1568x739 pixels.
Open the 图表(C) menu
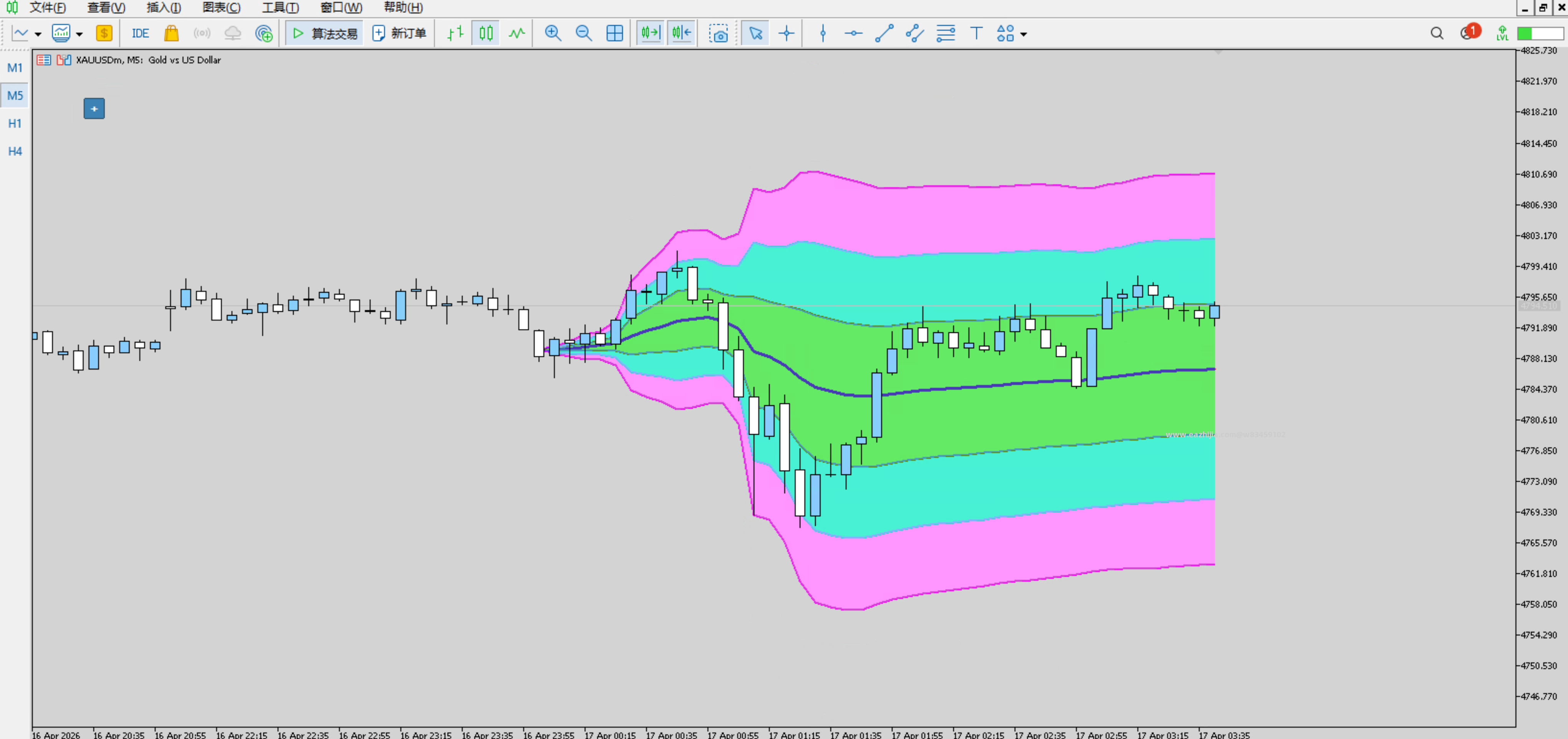pyautogui.click(x=221, y=7)
